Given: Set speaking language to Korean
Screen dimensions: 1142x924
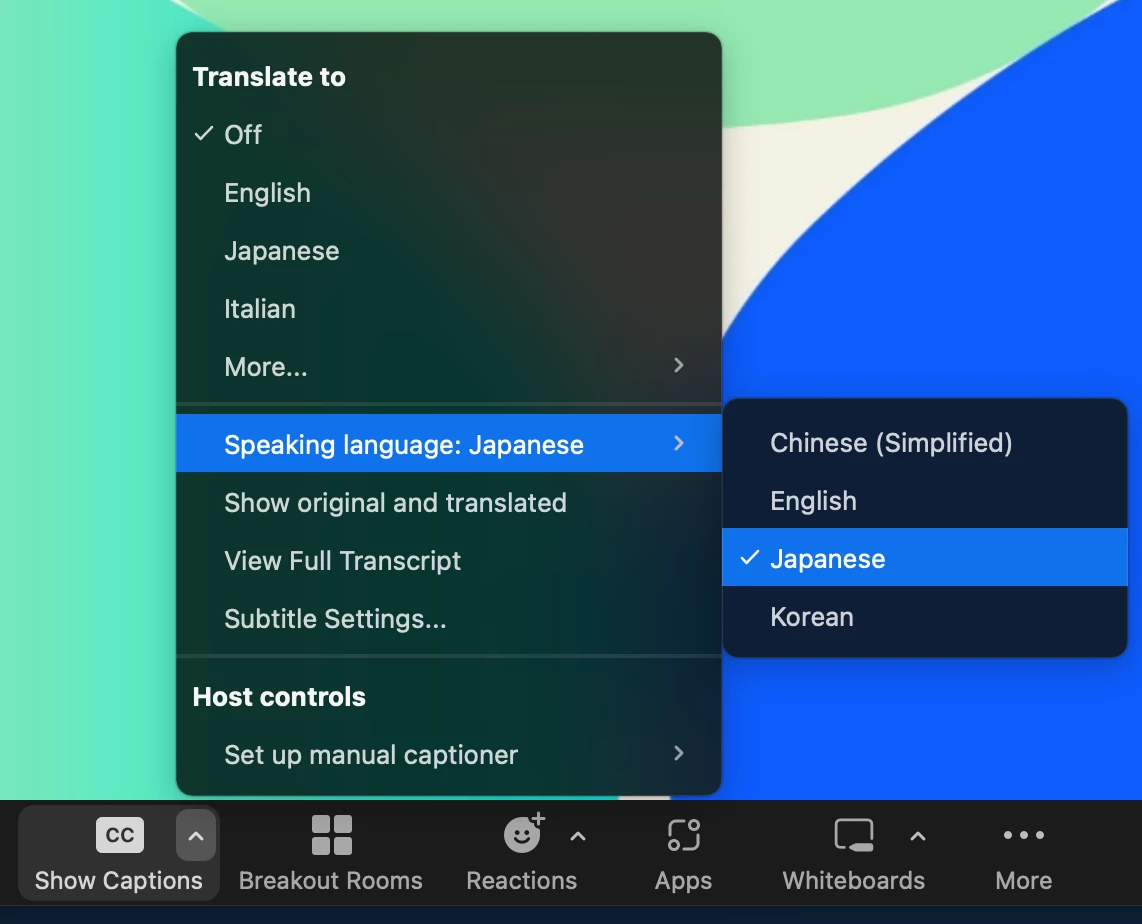Looking at the screenshot, I should click(925, 617).
